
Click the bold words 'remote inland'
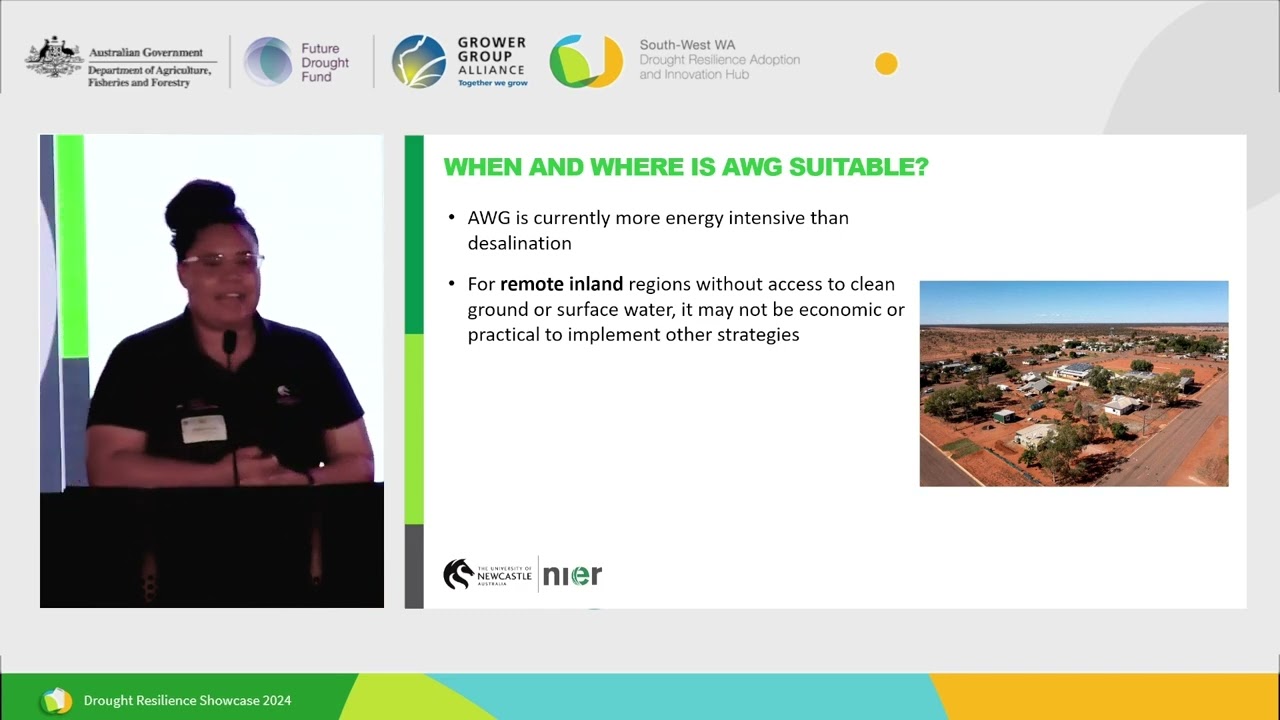pos(562,285)
